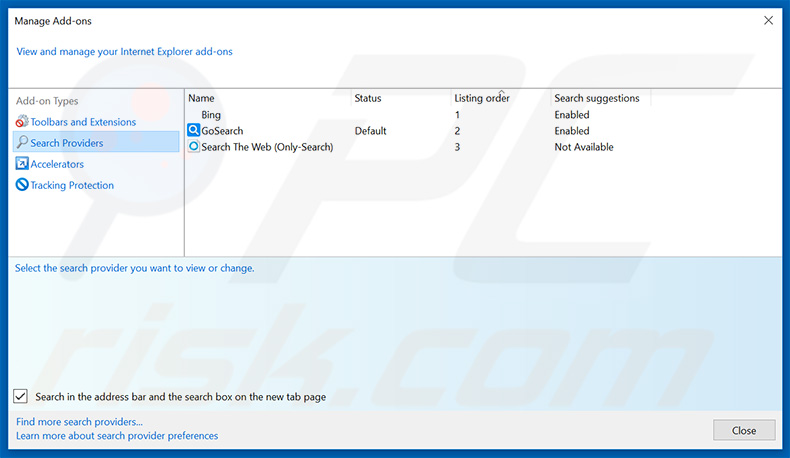Click the Default status of GoSearch
The height and width of the screenshot is (458, 790).
pos(370,131)
